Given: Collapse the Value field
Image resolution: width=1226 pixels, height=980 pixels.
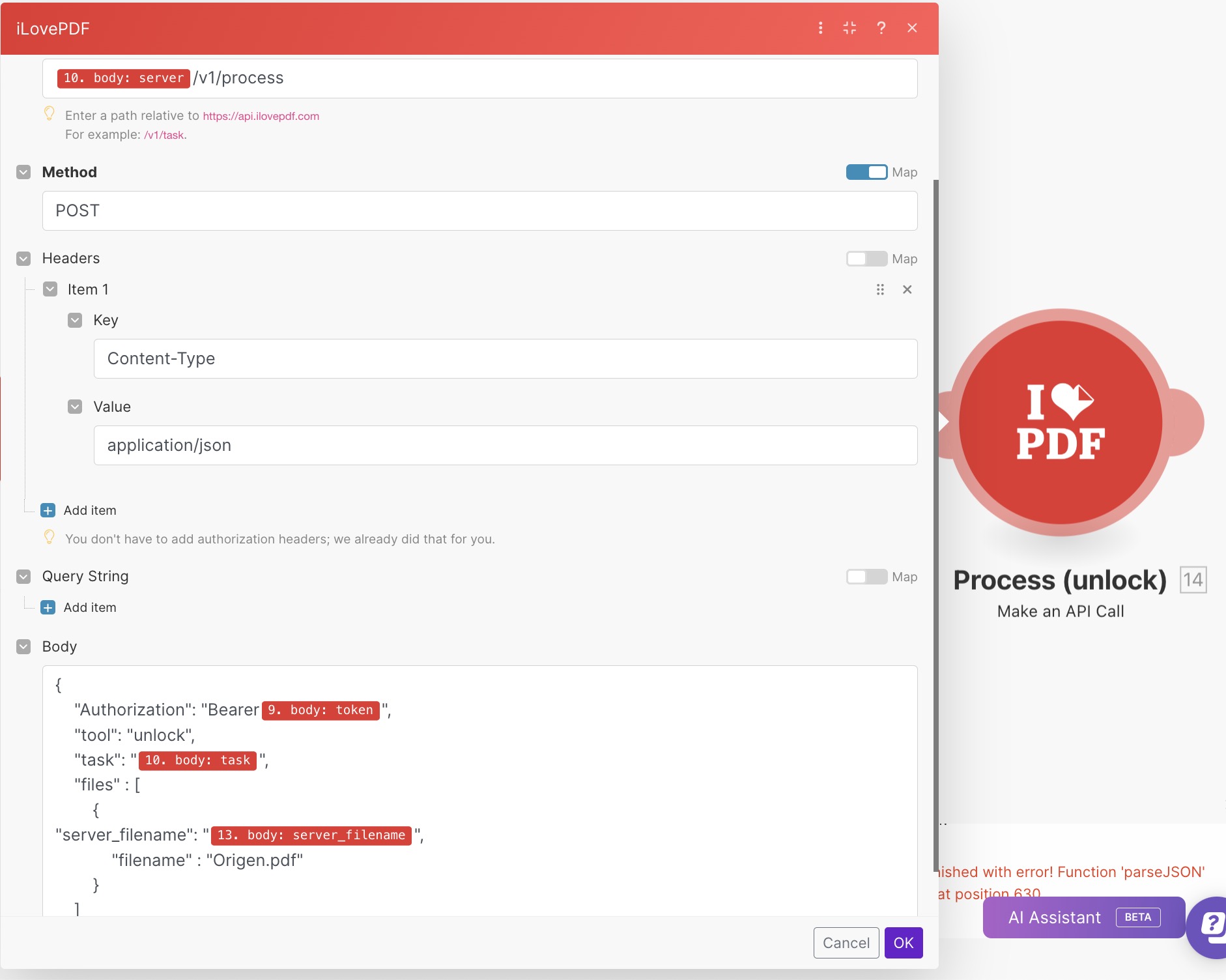Looking at the screenshot, I should tap(75, 407).
